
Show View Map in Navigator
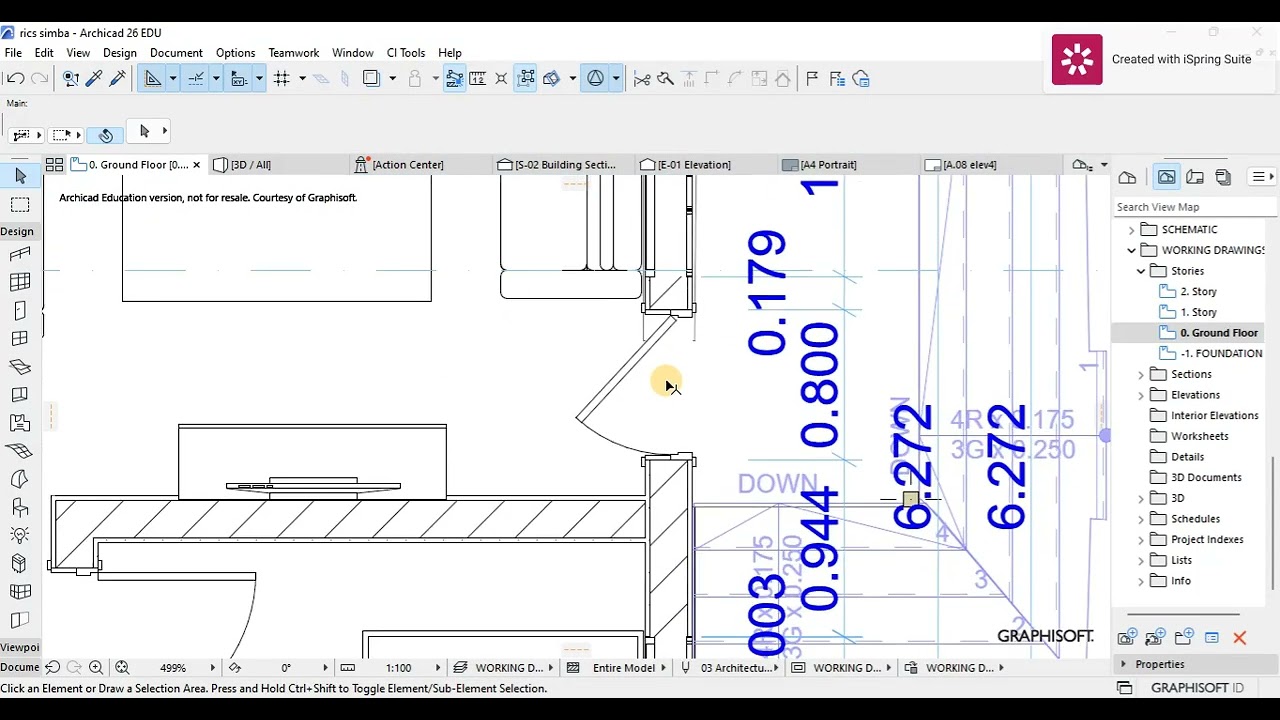point(1166,177)
